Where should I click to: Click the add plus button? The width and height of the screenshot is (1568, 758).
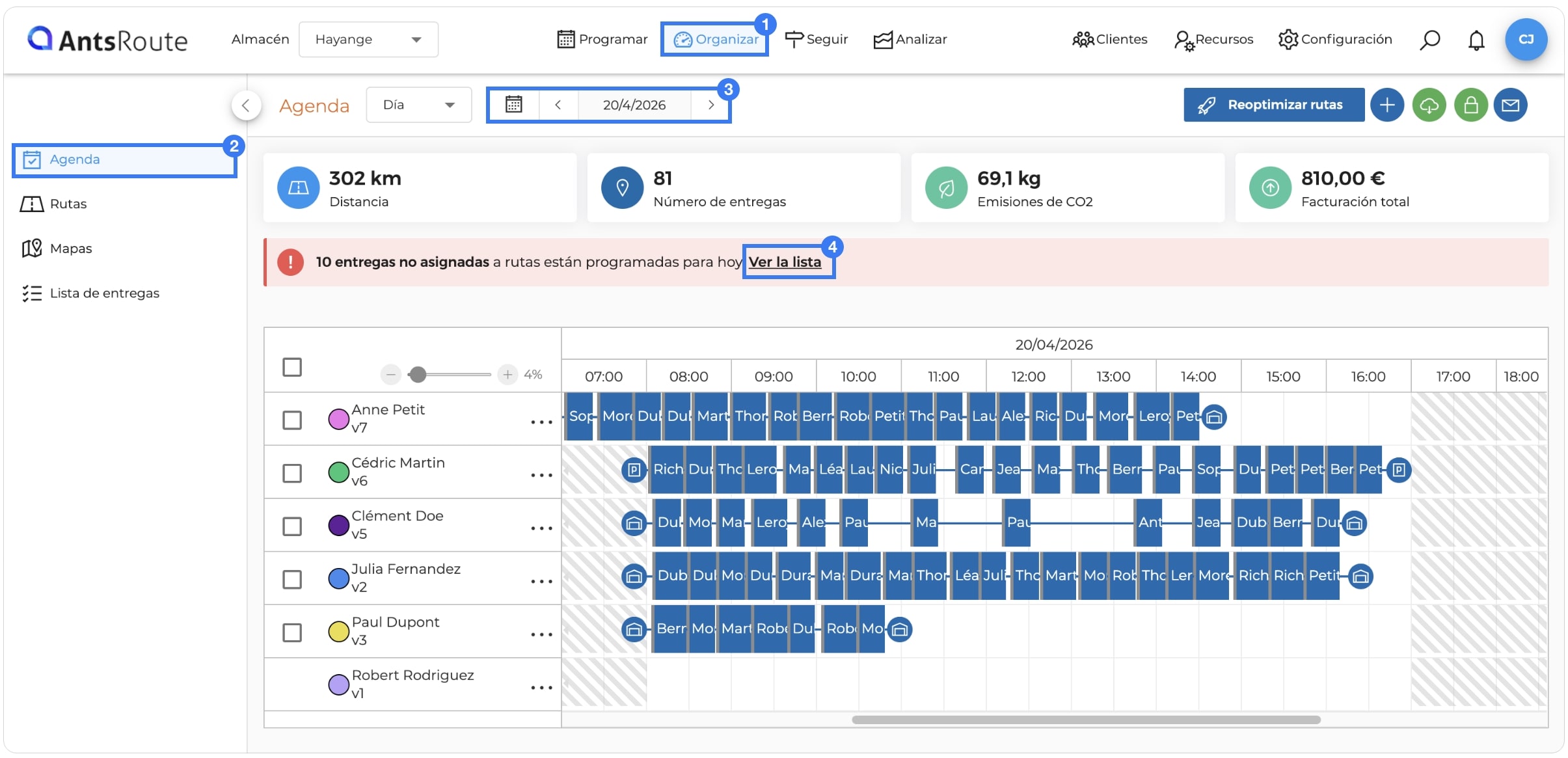(1386, 105)
